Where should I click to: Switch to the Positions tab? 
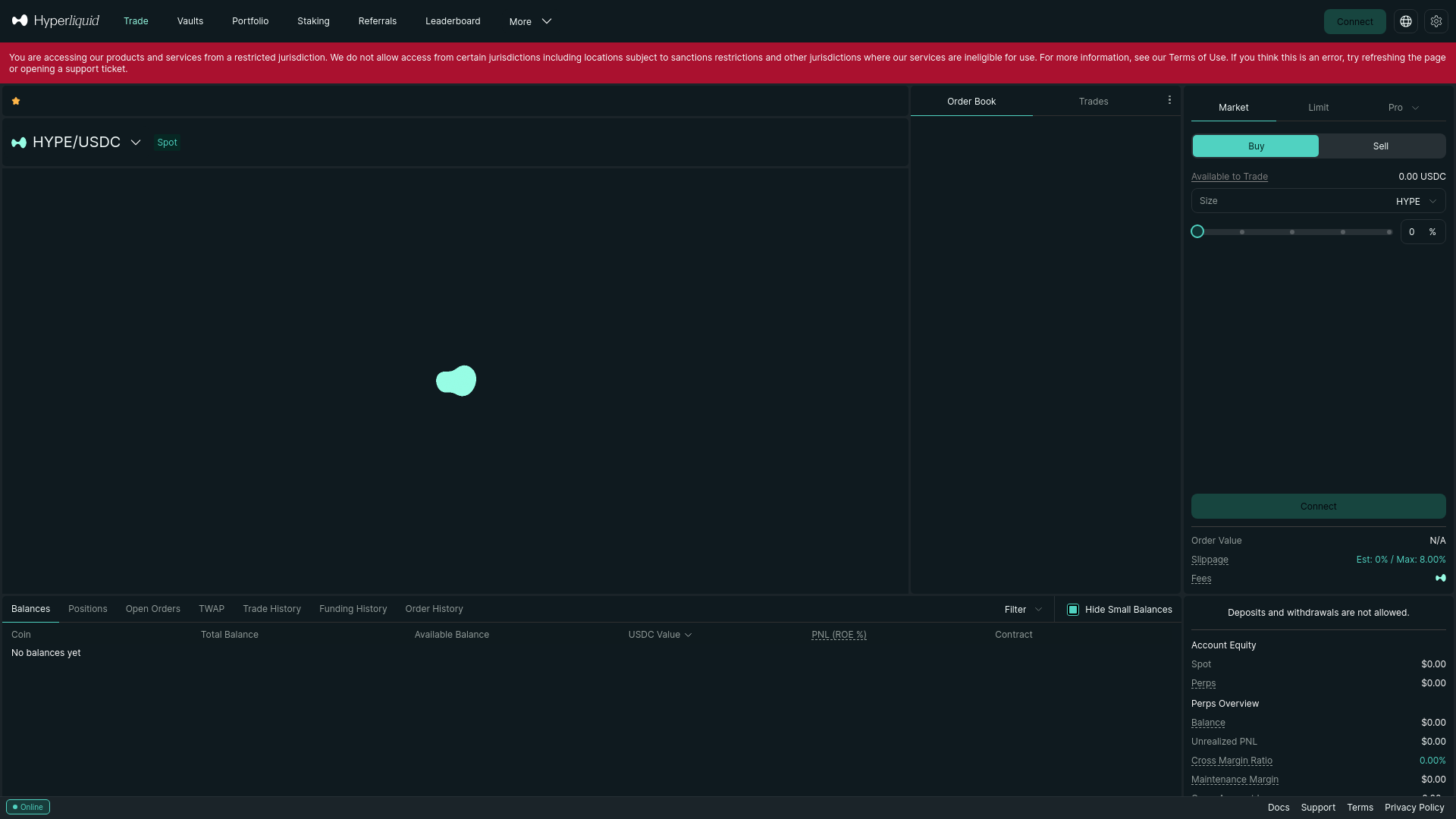[88, 609]
